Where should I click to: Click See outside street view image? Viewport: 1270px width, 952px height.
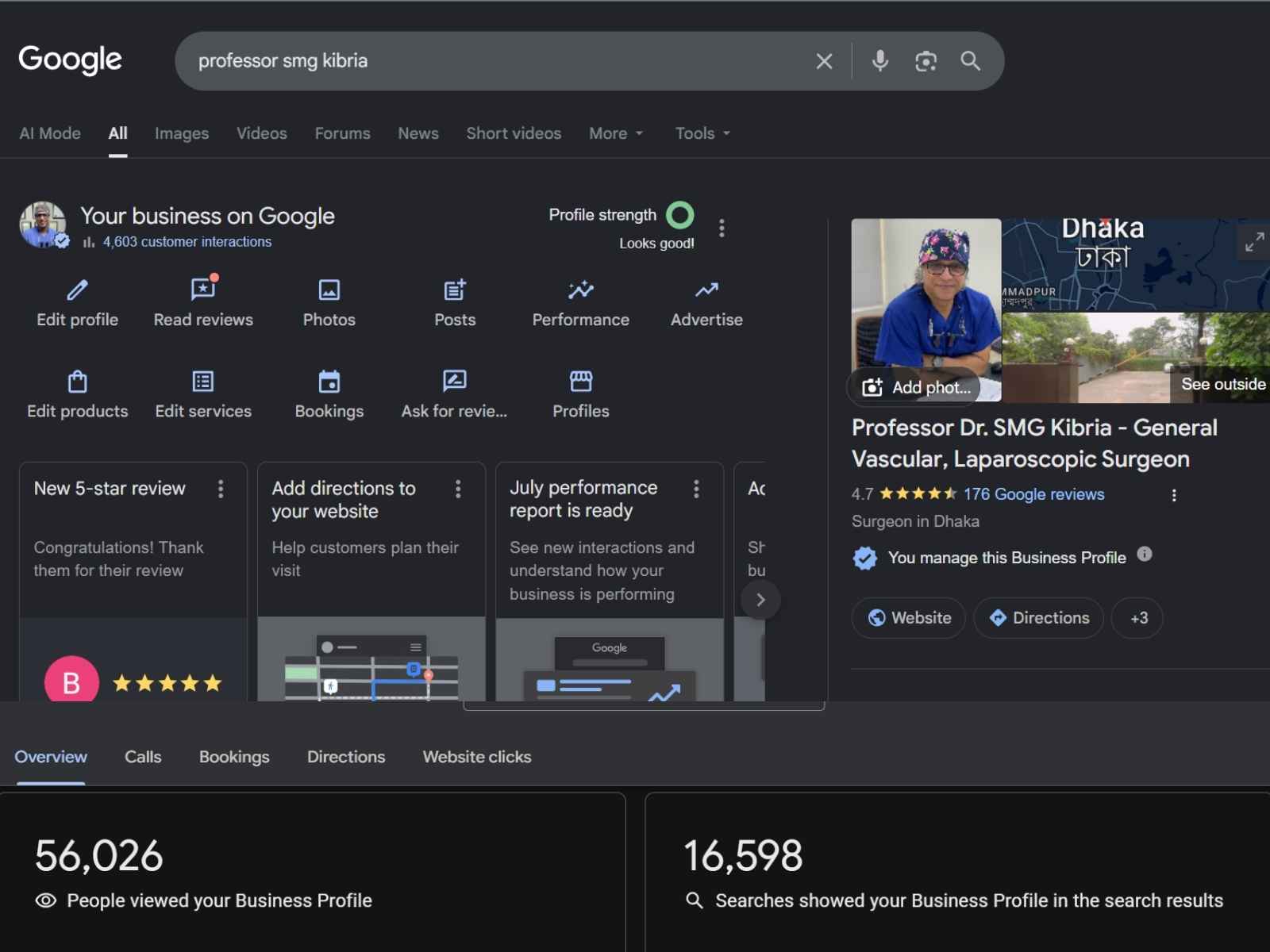pyautogui.click(x=1136, y=357)
